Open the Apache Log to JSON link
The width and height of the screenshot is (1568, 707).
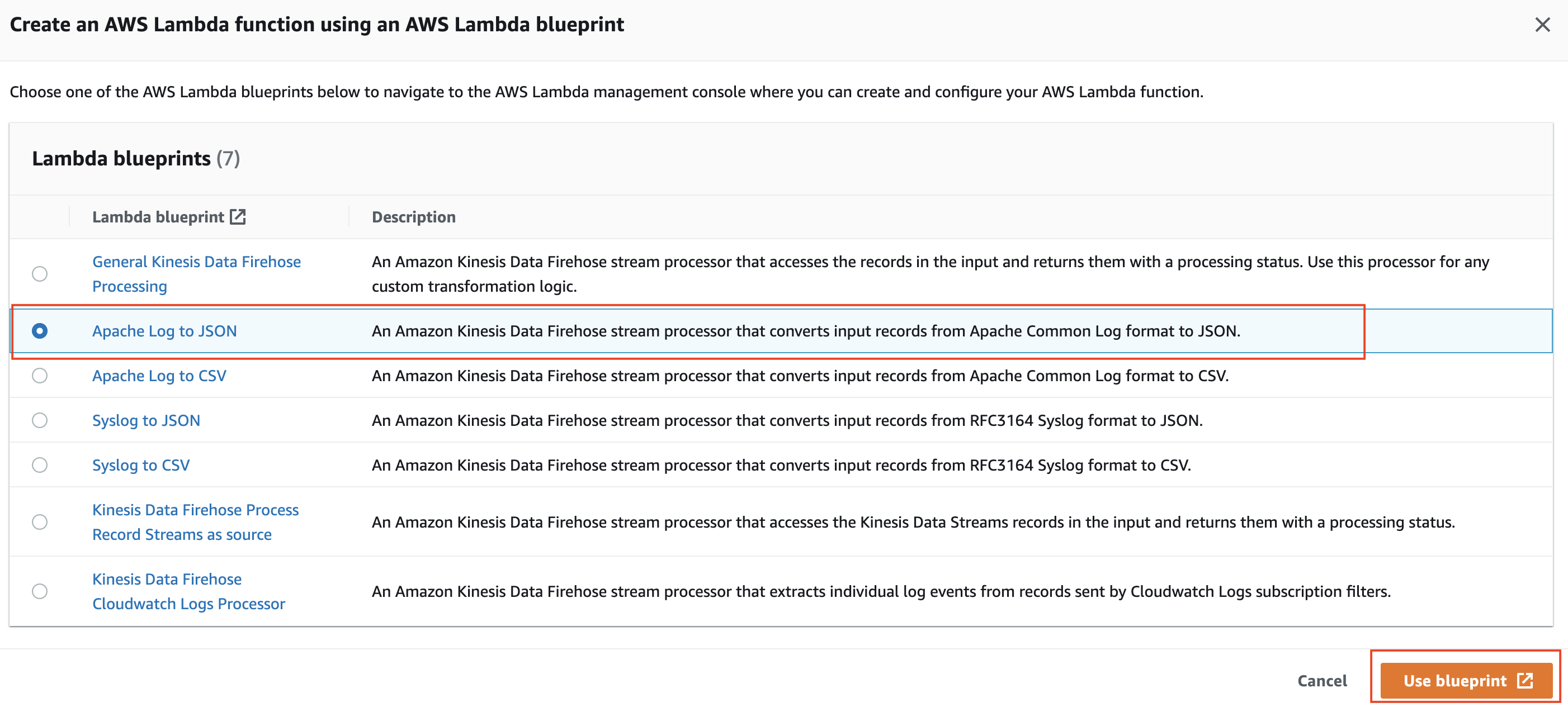pyautogui.click(x=164, y=331)
